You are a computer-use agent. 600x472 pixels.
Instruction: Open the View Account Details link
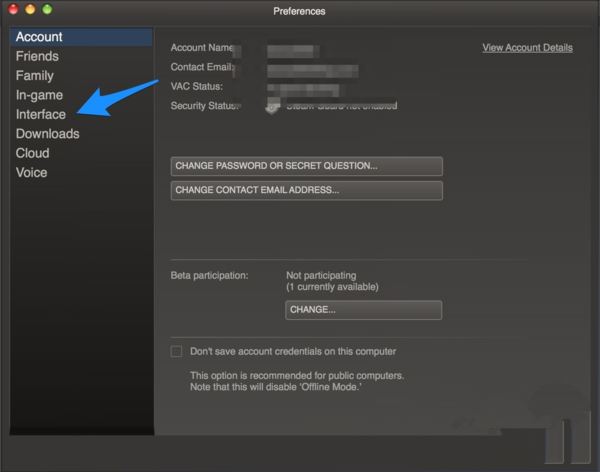(527, 48)
